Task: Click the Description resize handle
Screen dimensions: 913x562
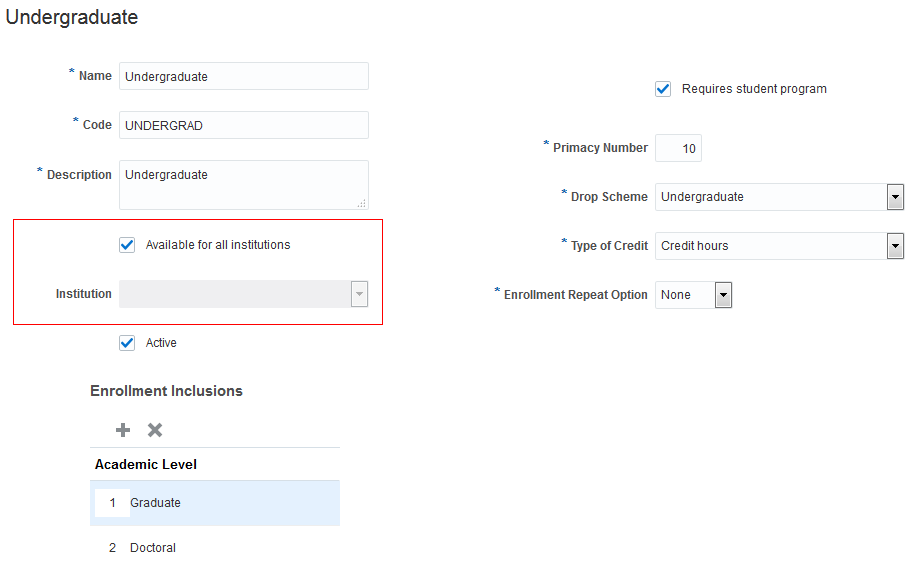Action: pyautogui.click(x=362, y=203)
